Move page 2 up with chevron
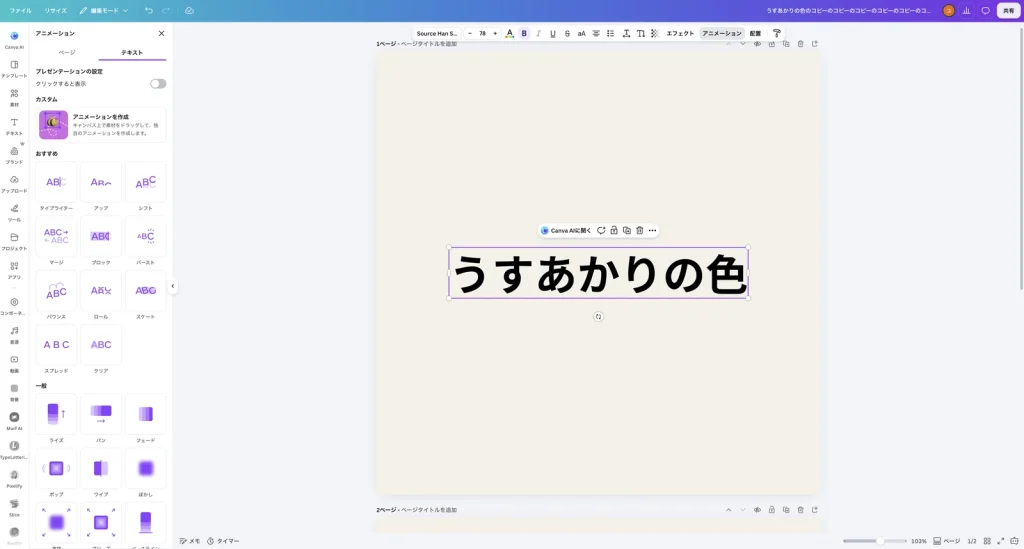 click(728, 510)
